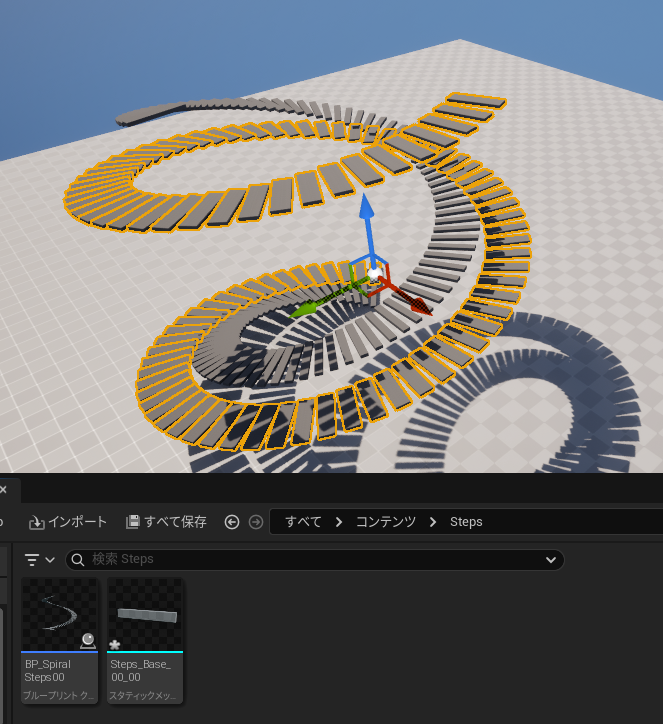Go forward with the right arrow navigation icon
The height and width of the screenshot is (724, 663).
tap(256, 522)
